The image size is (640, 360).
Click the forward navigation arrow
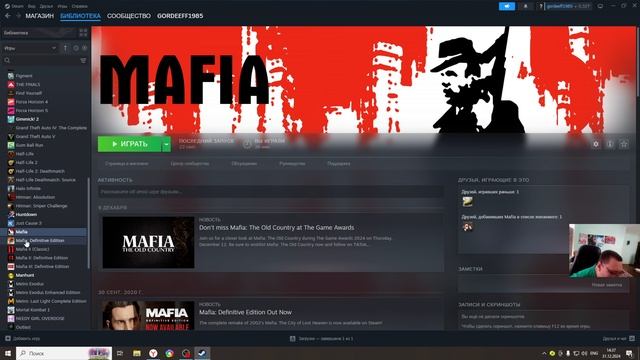(x=18, y=16)
